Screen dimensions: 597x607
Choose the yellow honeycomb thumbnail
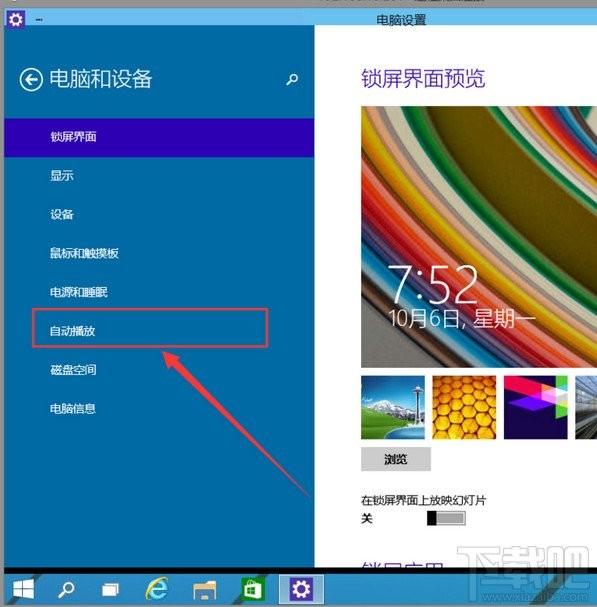[x=464, y=407]
